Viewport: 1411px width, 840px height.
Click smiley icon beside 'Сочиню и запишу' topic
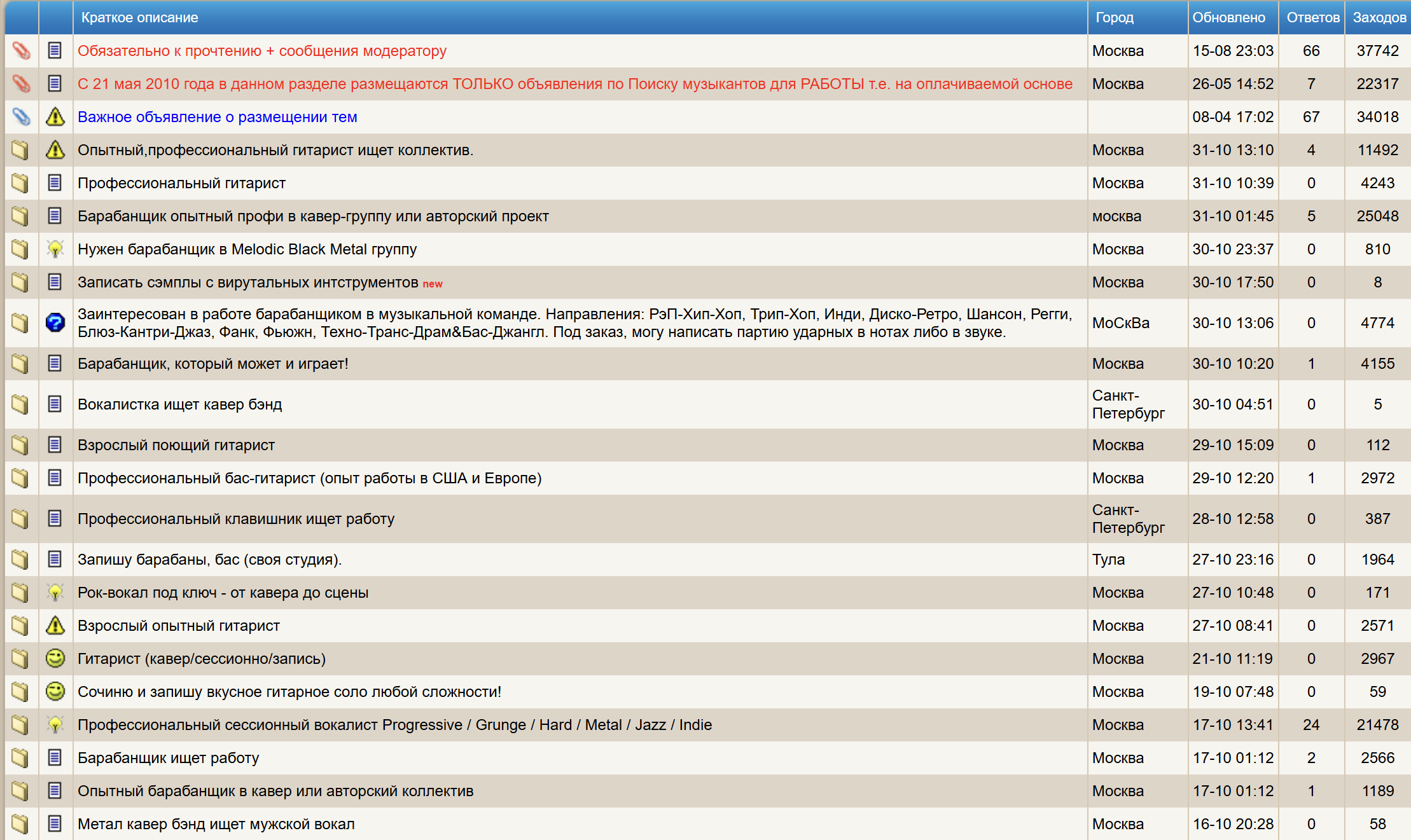coord(55,692)
